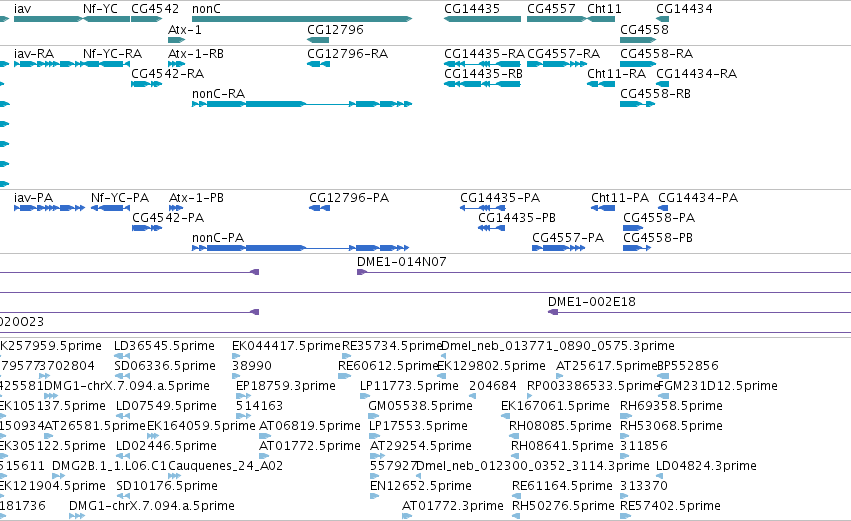Select the CG14434-RA transcript label
851x521 pixels.
click(x=696, y=74)
